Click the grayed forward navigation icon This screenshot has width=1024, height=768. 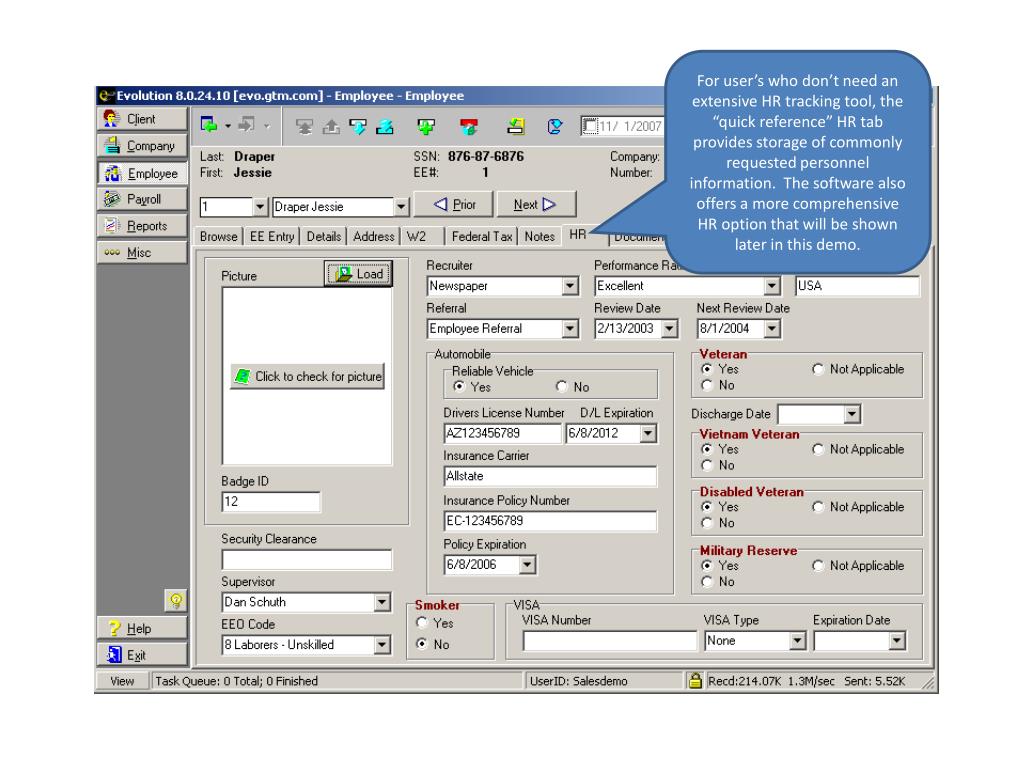tap(247, 125)
